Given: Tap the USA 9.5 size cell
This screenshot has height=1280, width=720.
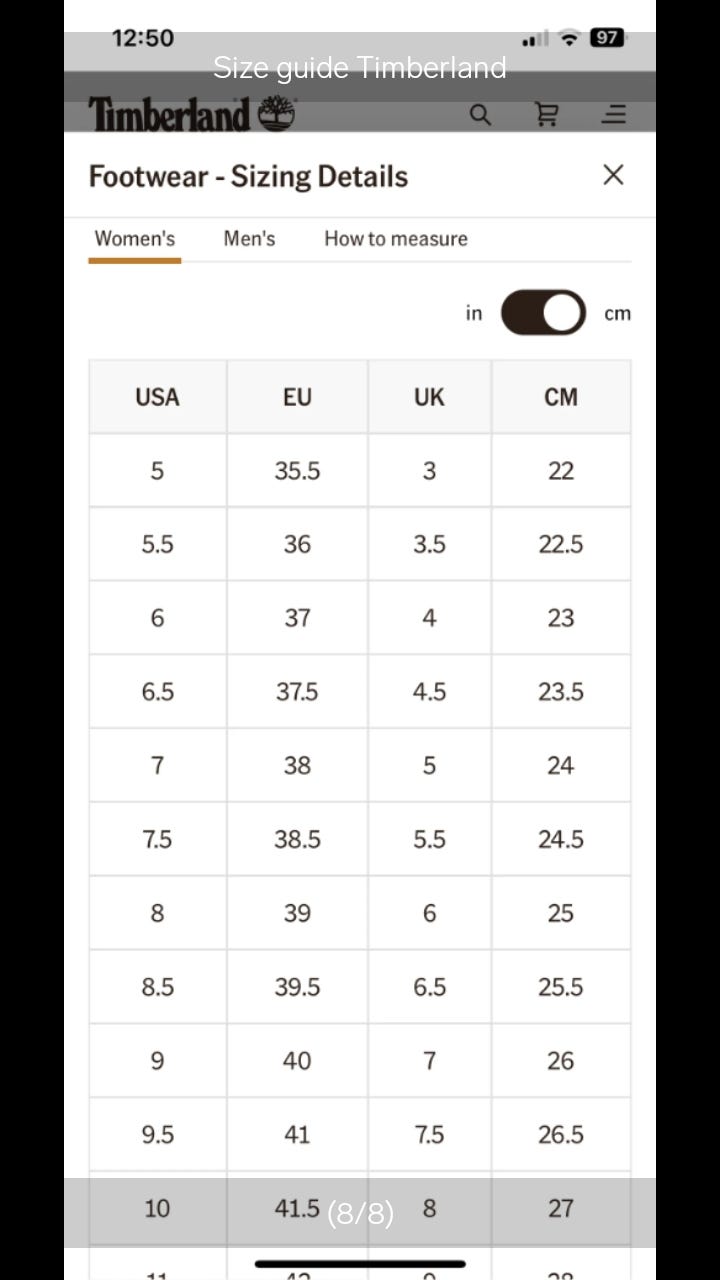Looking at the screenshot, I should (x=157, y=1135).
